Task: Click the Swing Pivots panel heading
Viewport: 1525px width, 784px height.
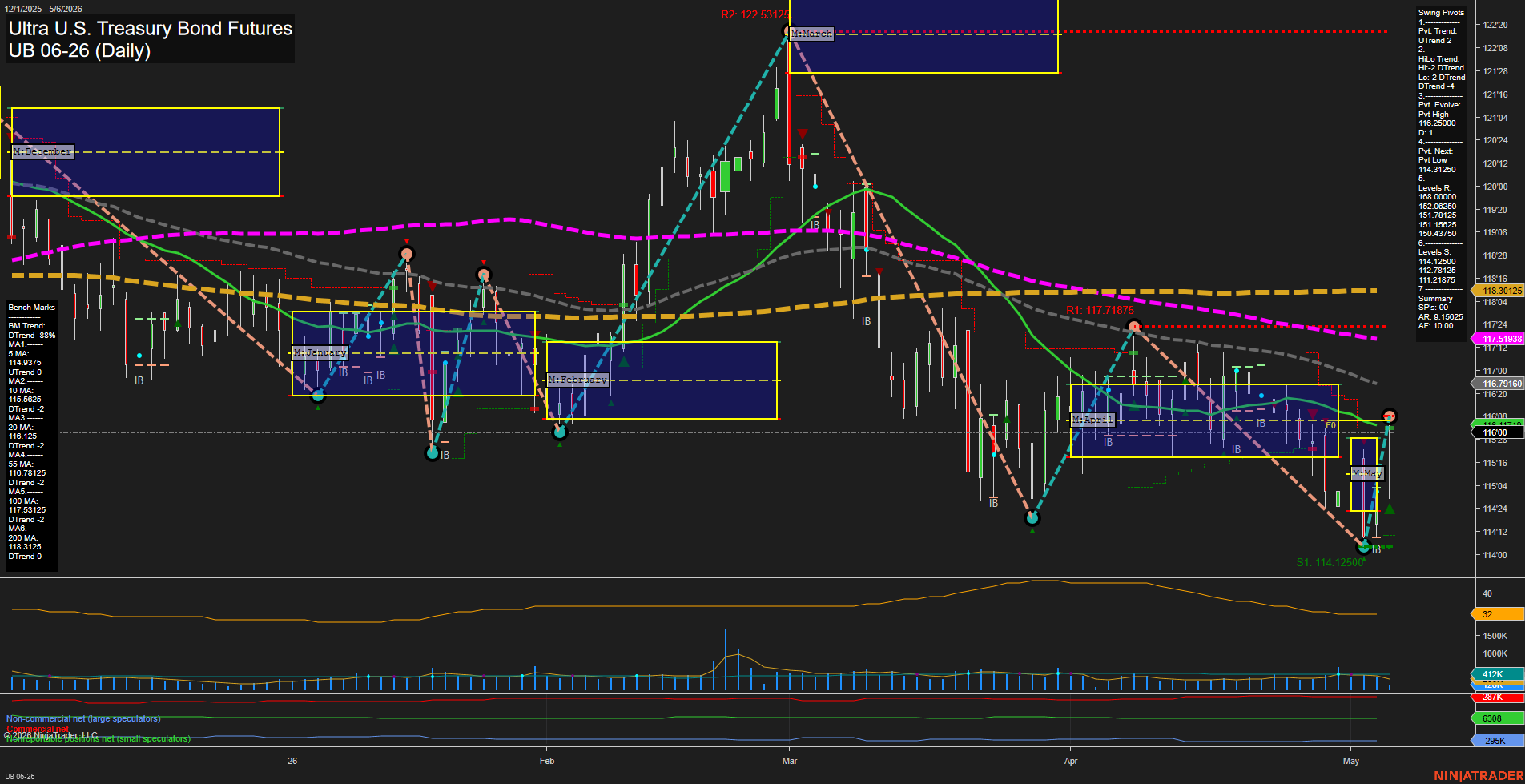Action: coord(1441,13)
